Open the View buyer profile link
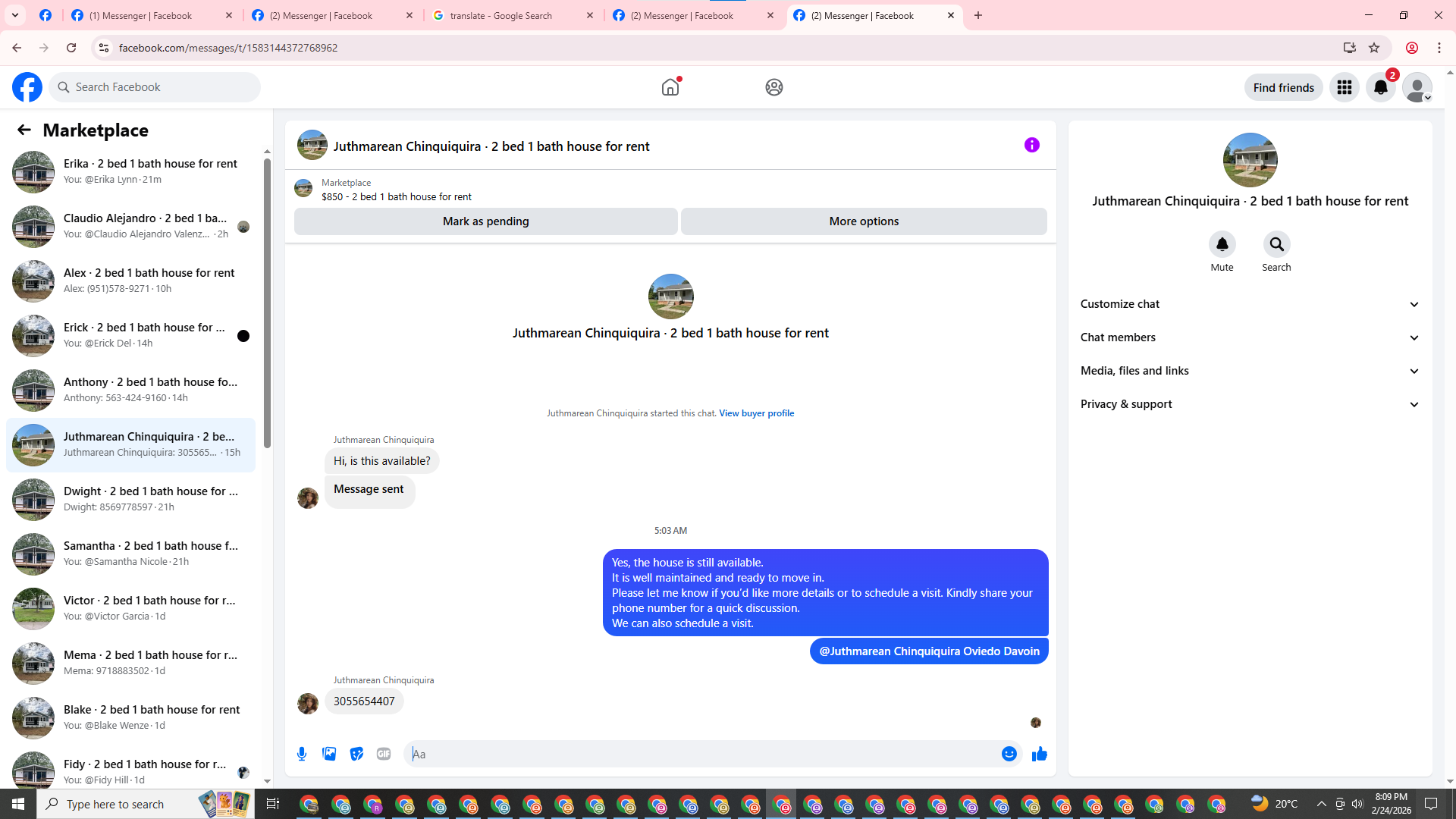 [756, 413]
